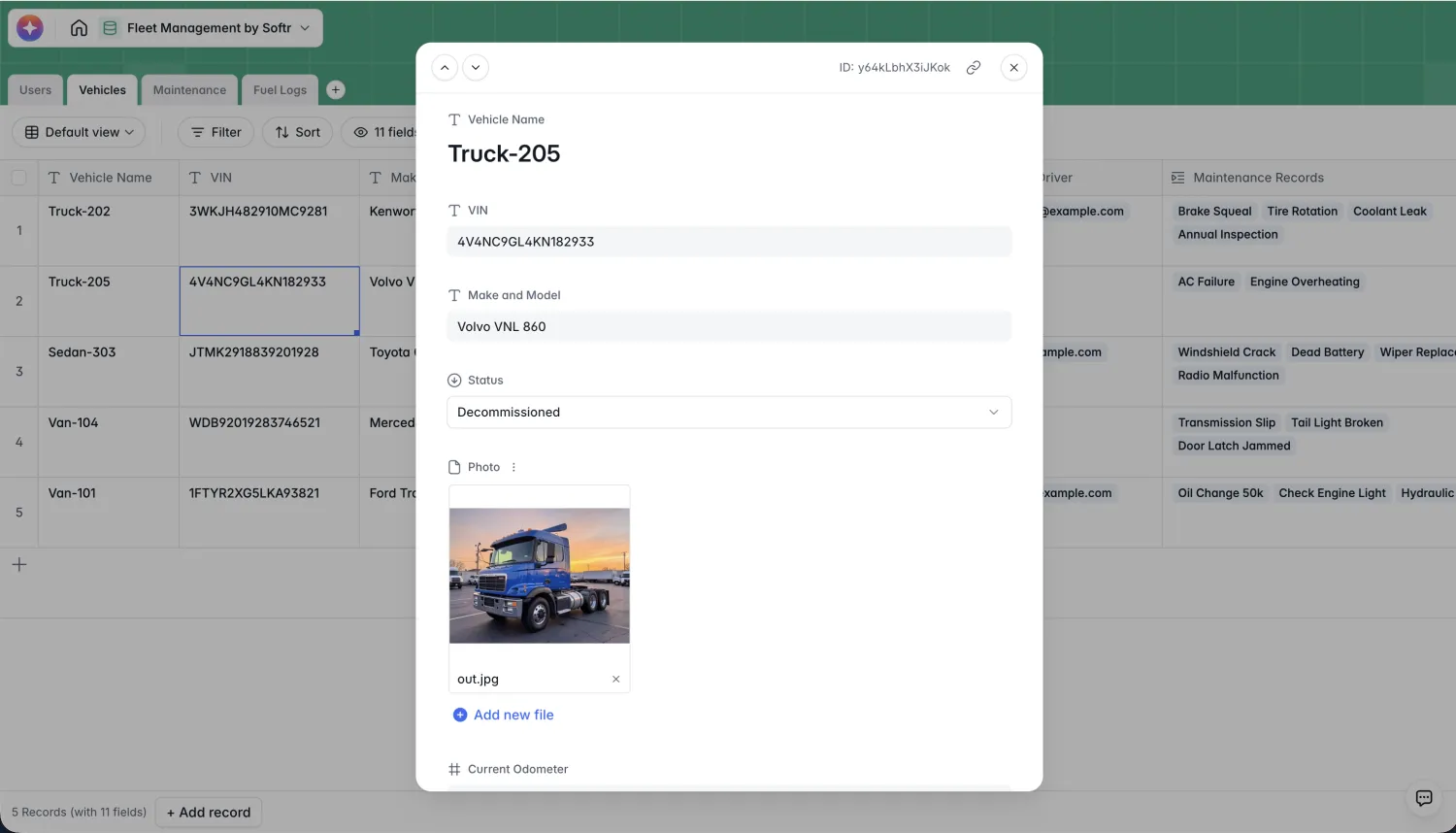This screenshot has height=833, width=1456.
Task: Click the VIN column header in table
Action: (x=269, y=178)
